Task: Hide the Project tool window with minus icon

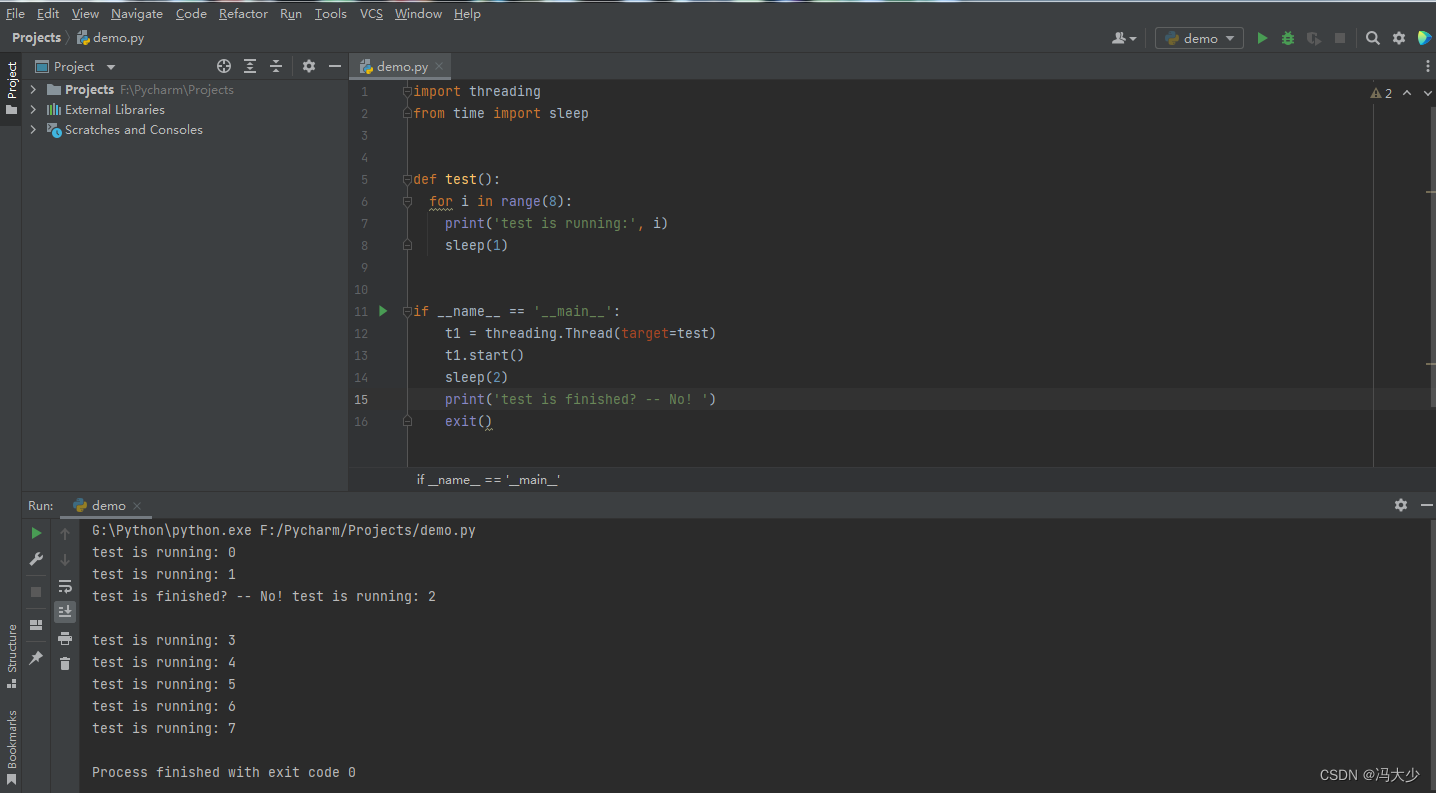Action: [335, 66]
